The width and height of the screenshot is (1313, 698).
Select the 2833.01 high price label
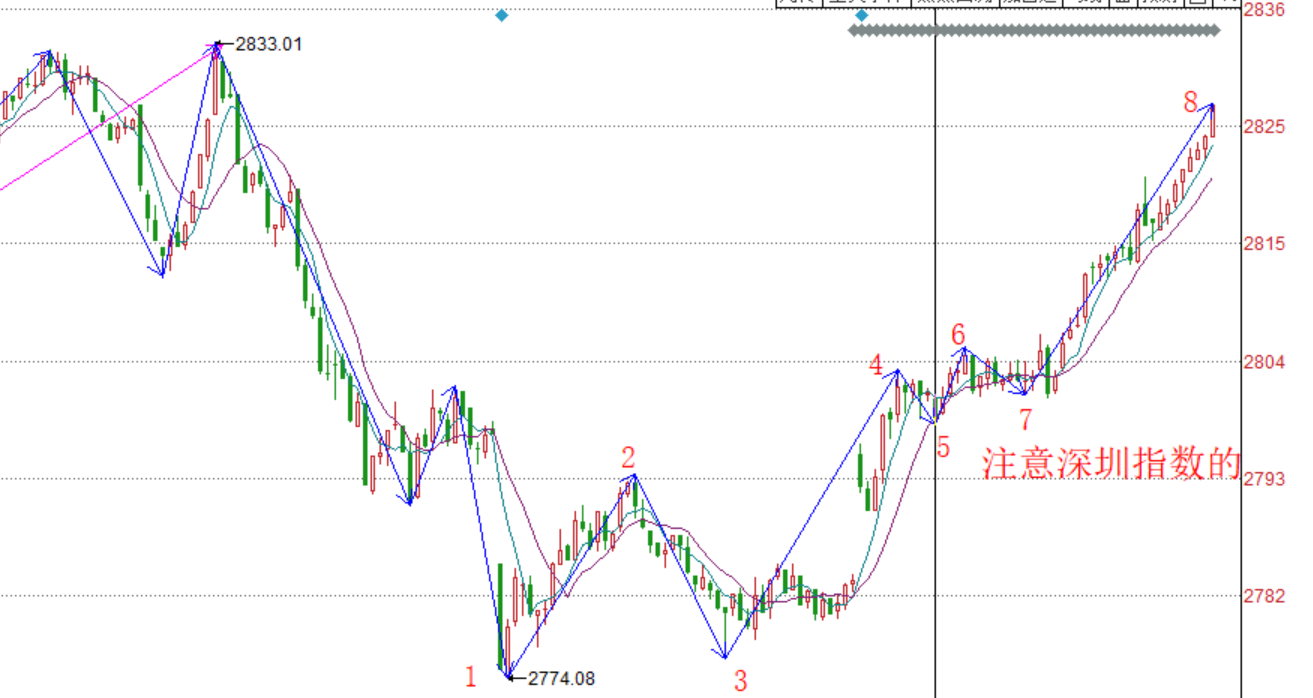[x=268, y=44]
